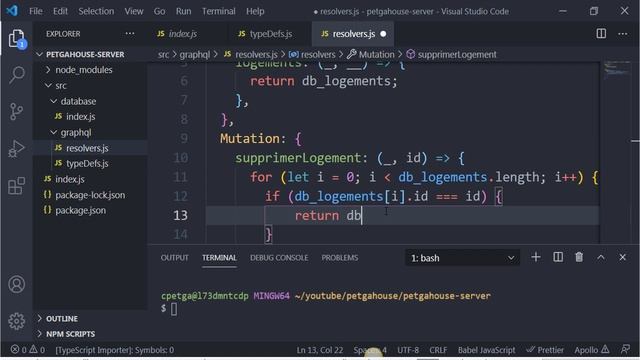Select resolvers.js in the file tree
Viewport: 640px width, 360px height.
[x=87, y=148]
